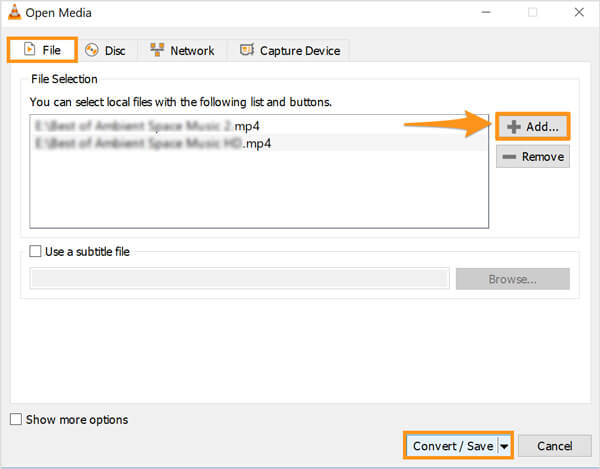Click the Add... button
The width and height of the screenshot is (600, 469).
tap(533, 126)
